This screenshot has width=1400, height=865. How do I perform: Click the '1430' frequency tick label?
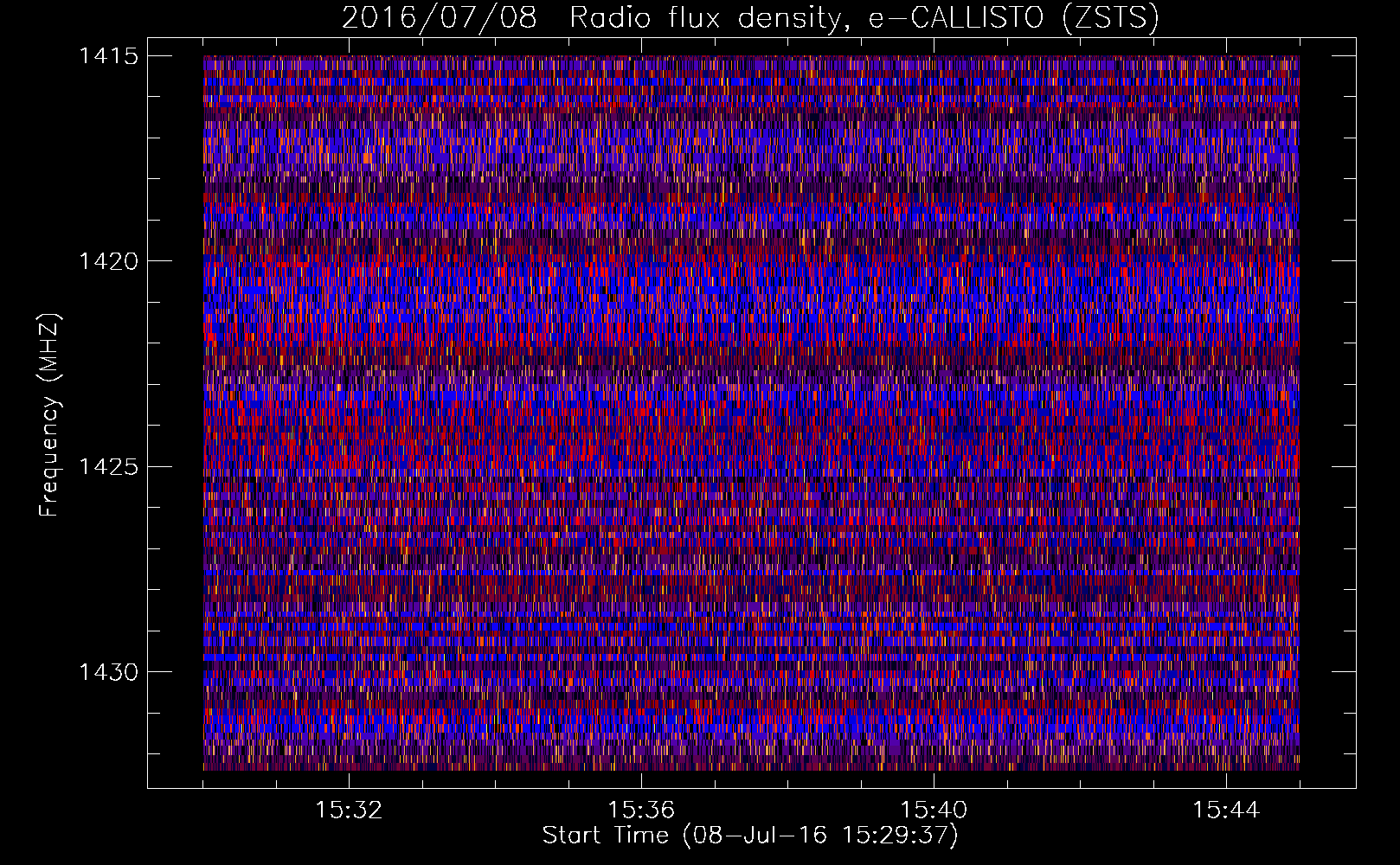pos(109,672)
